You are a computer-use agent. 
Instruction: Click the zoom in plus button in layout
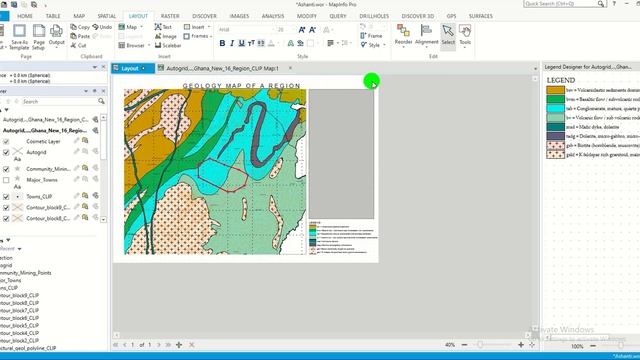tap(521, 345)
